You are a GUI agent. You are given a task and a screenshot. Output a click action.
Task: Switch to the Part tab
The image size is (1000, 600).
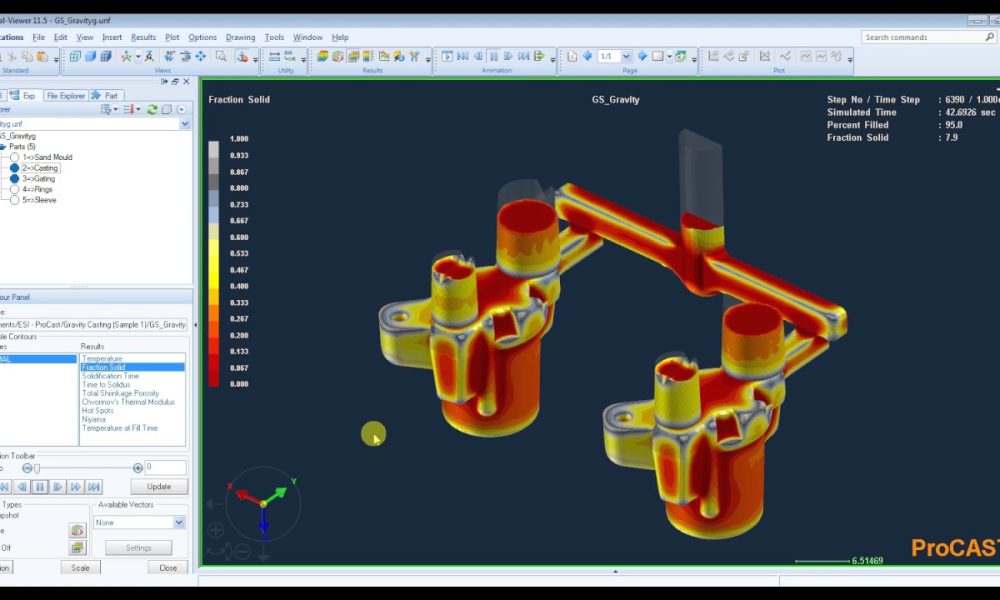coord(105,95)
